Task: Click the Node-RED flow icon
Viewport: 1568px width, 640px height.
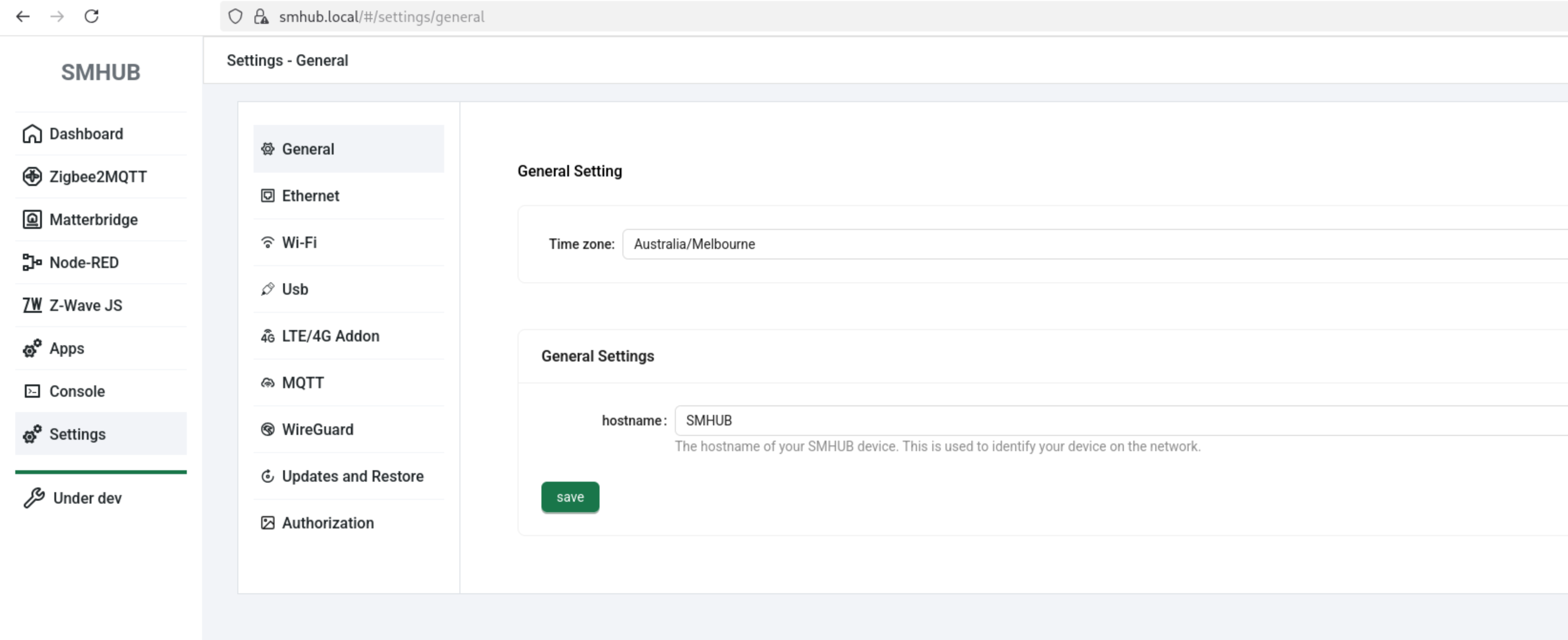Action: [x=31, y=262]
